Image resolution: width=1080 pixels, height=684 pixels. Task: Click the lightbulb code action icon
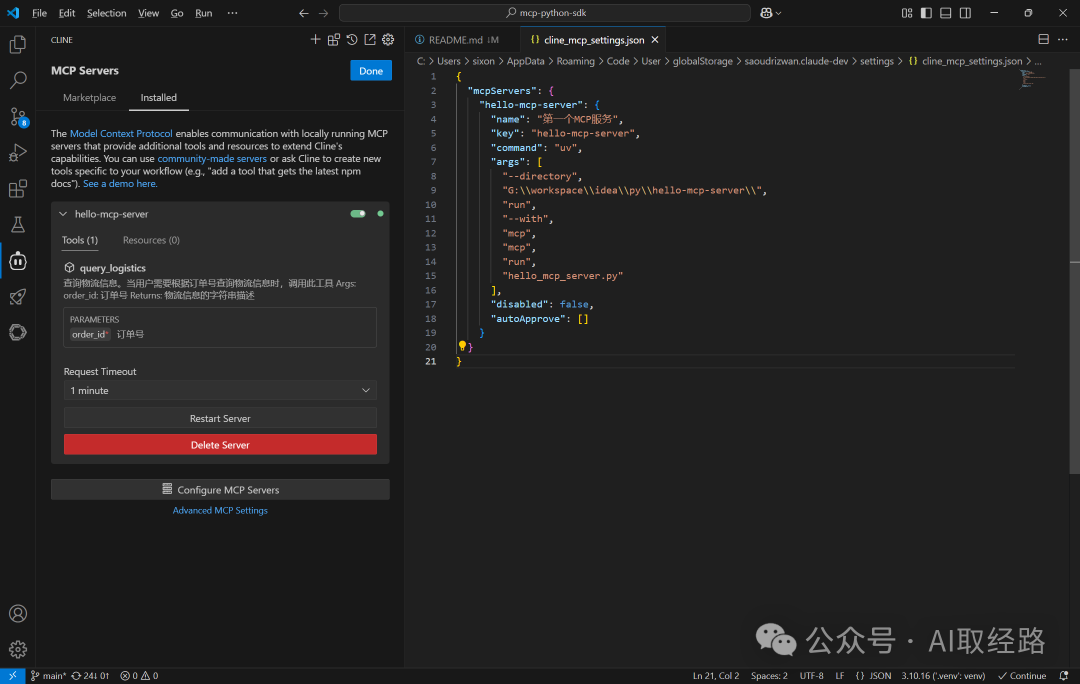click(x=462, y=346)
